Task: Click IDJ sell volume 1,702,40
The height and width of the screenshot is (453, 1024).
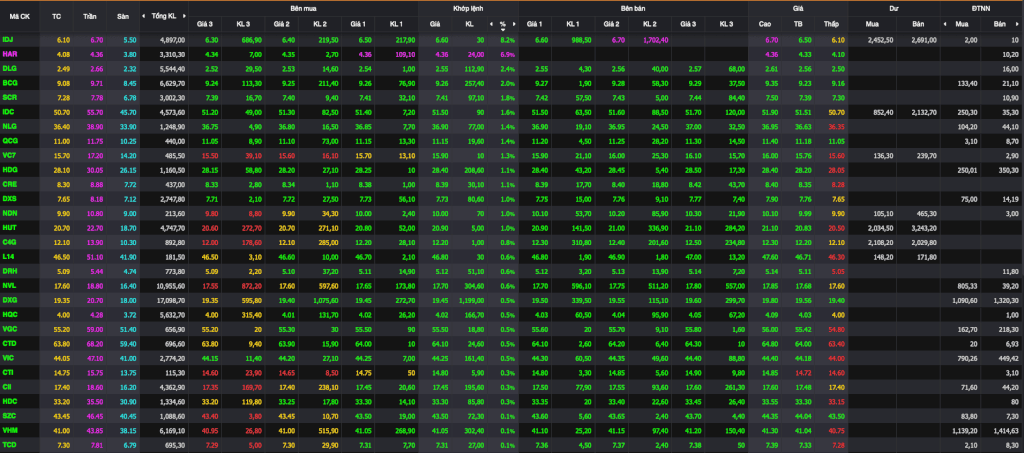Action: tap(655, 40)
